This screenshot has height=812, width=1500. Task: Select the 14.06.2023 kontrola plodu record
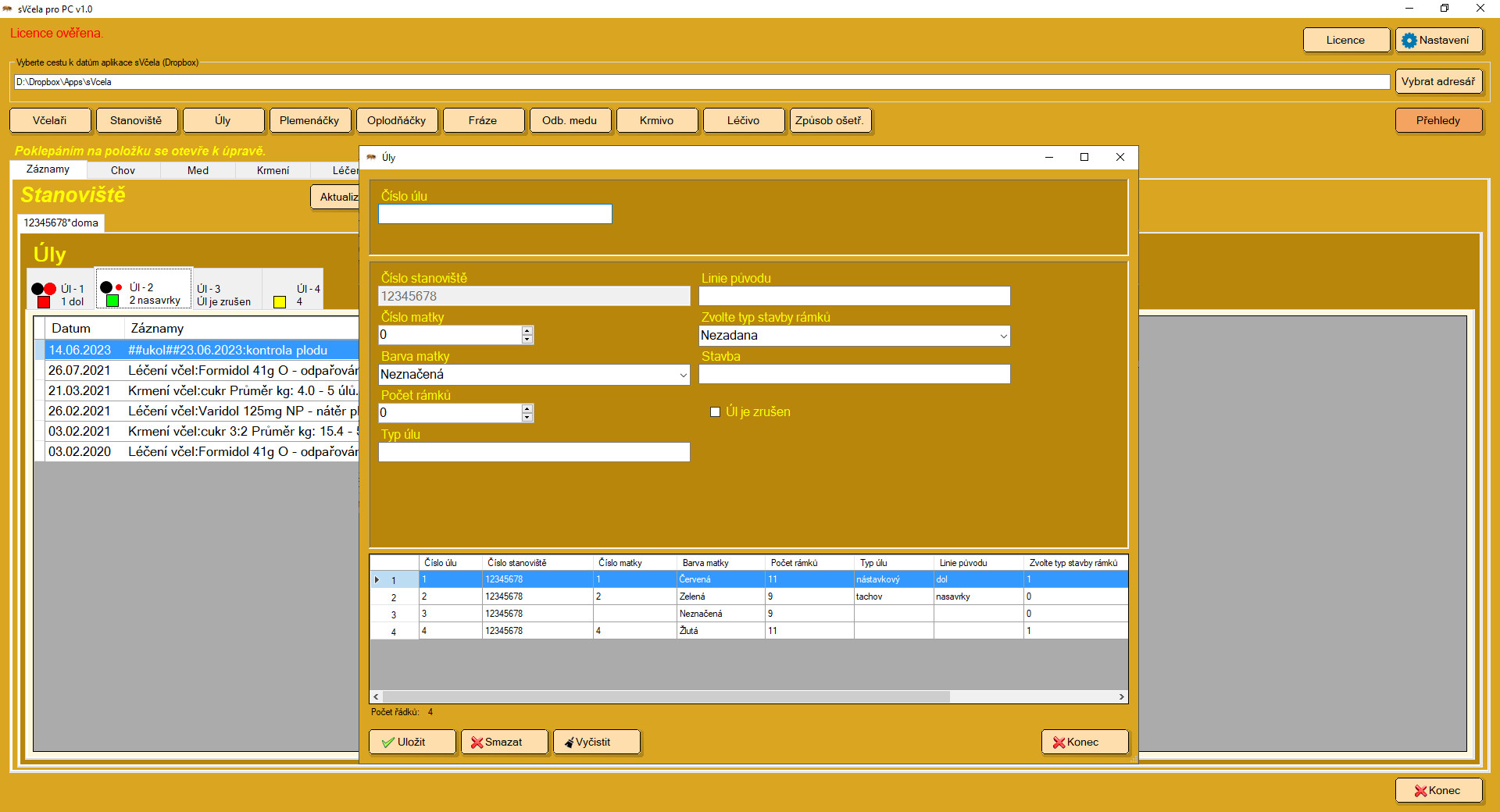tap(197, 350)
